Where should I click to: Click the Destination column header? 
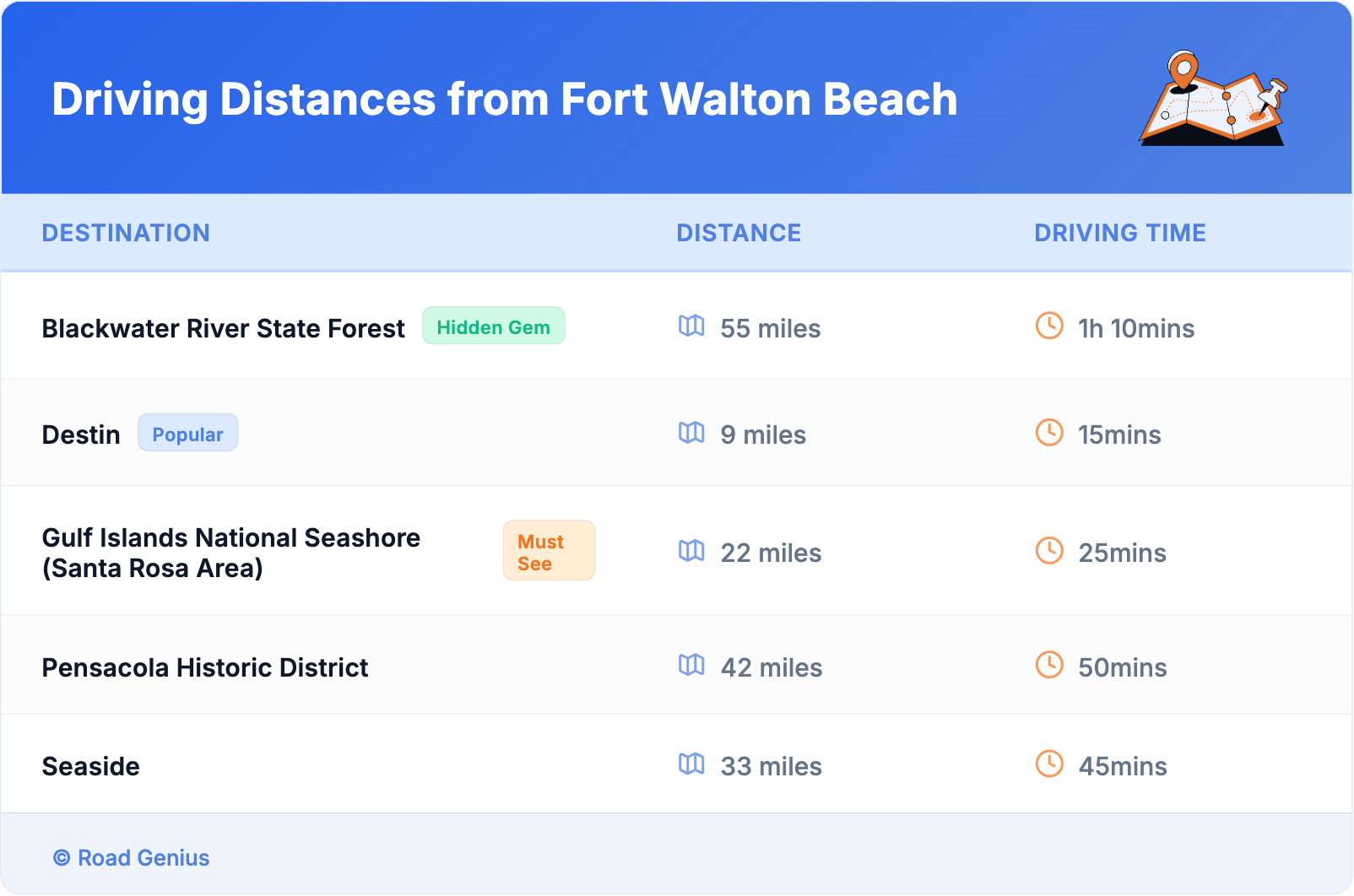pos(126,233)
